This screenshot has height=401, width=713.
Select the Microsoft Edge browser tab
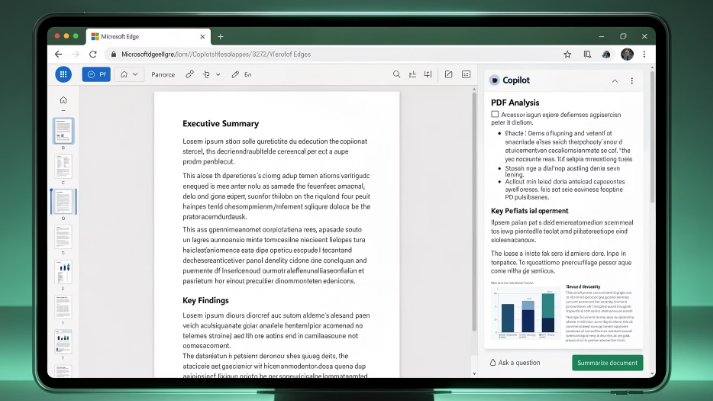click(x=148, y=36)
